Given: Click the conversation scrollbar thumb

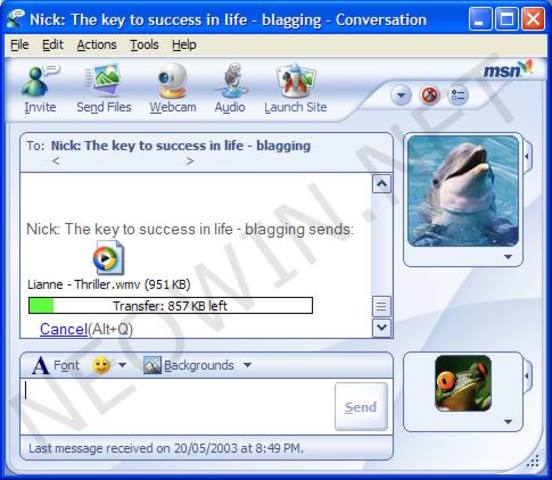Looking at the screenshot, I should [382, 306].
